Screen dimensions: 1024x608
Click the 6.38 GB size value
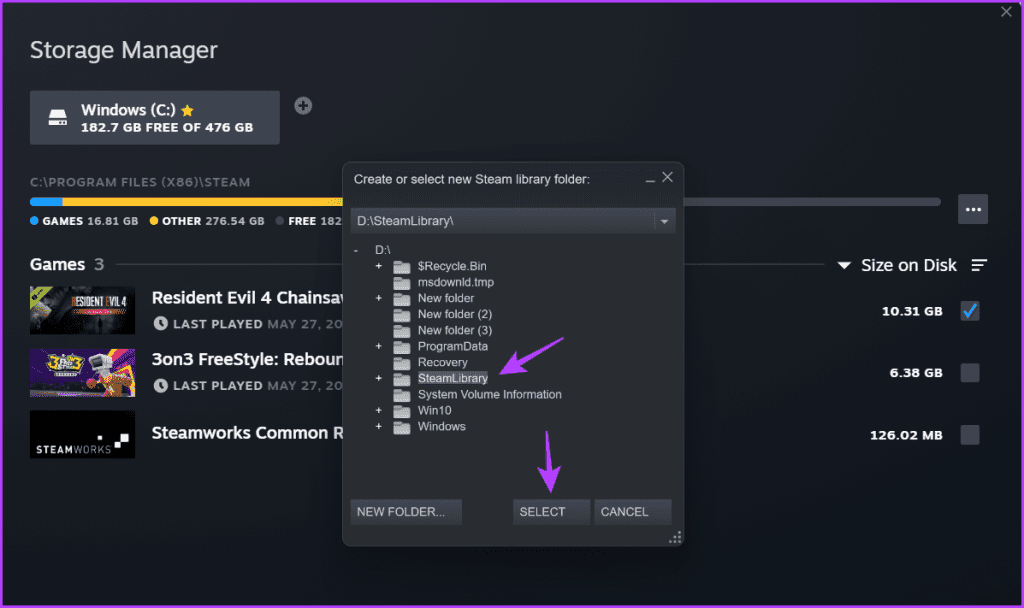[916, 373]
